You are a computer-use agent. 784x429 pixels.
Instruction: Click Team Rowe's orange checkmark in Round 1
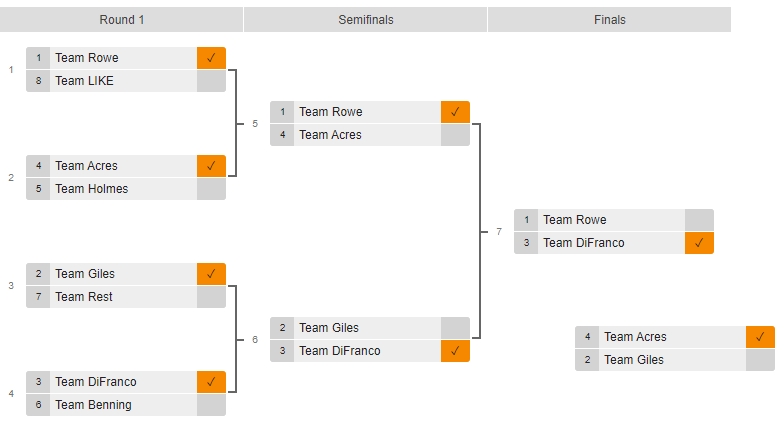[211, 58]
